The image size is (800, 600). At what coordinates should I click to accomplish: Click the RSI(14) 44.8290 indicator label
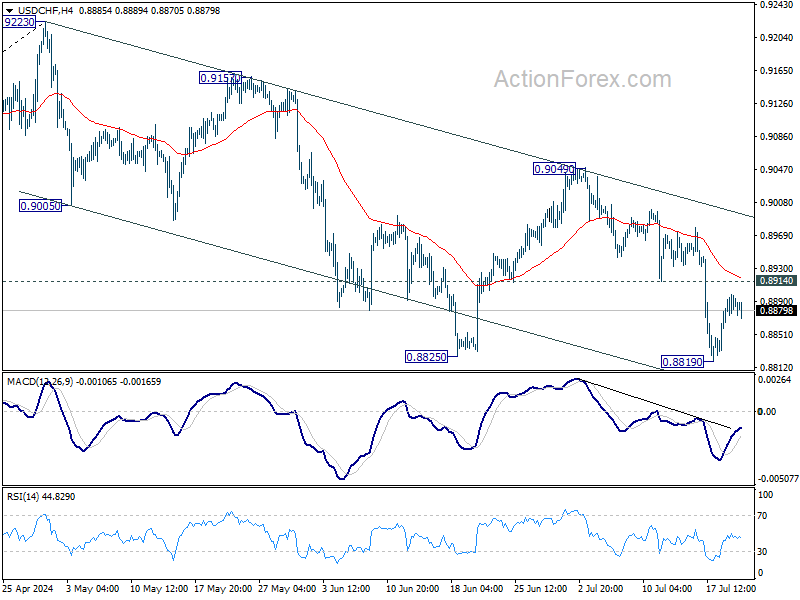coord(41,496)
